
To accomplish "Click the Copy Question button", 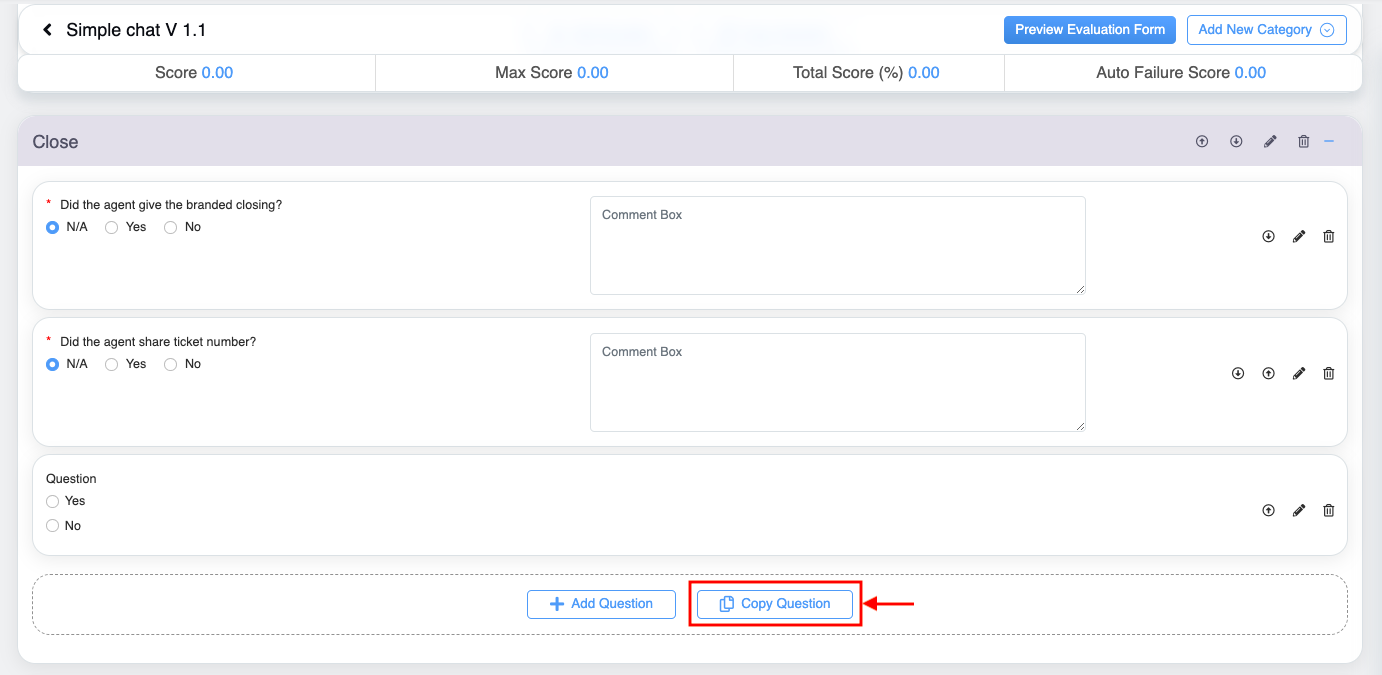I will tap(775, 604).
